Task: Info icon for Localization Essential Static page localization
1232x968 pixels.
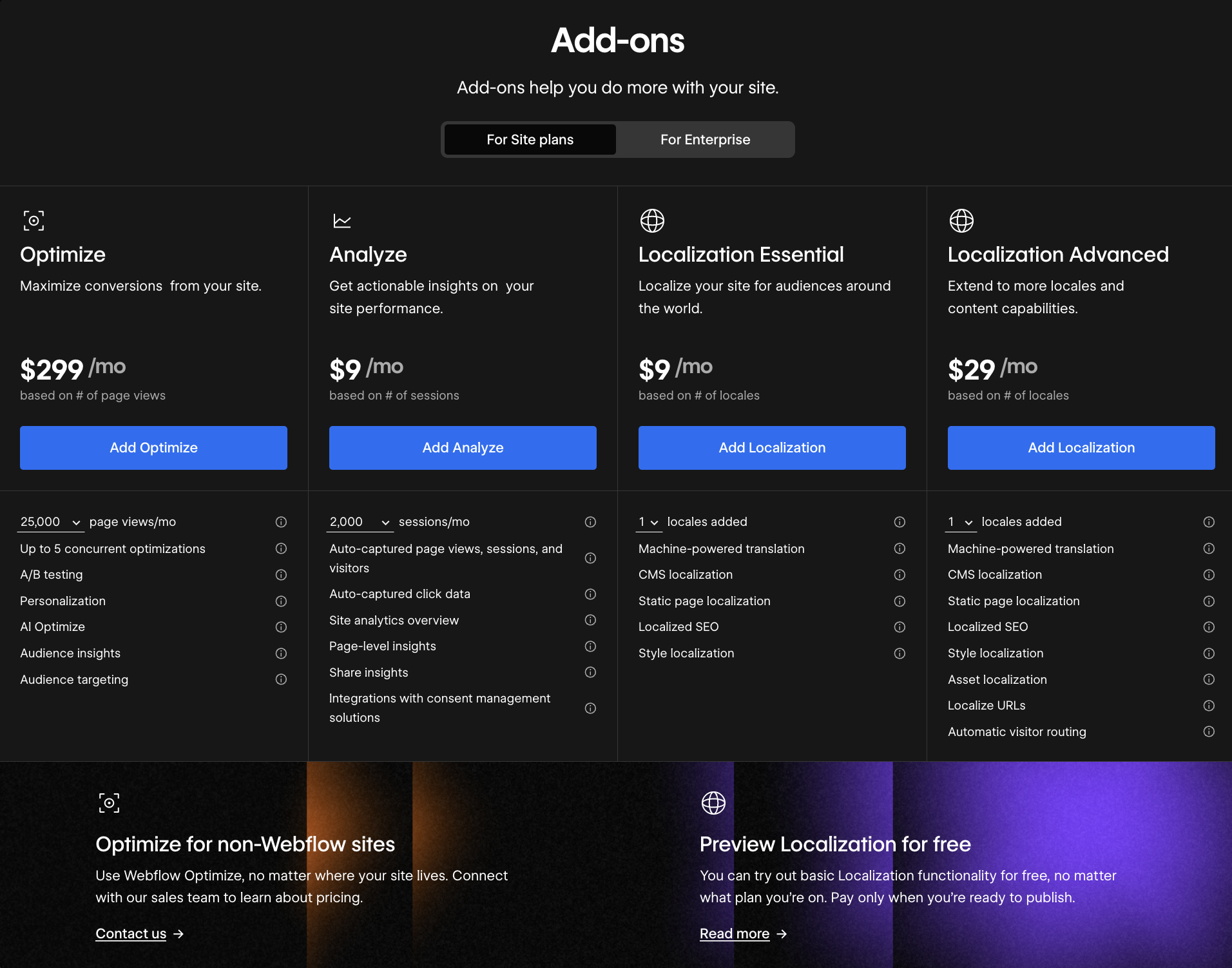Action: 900,601
